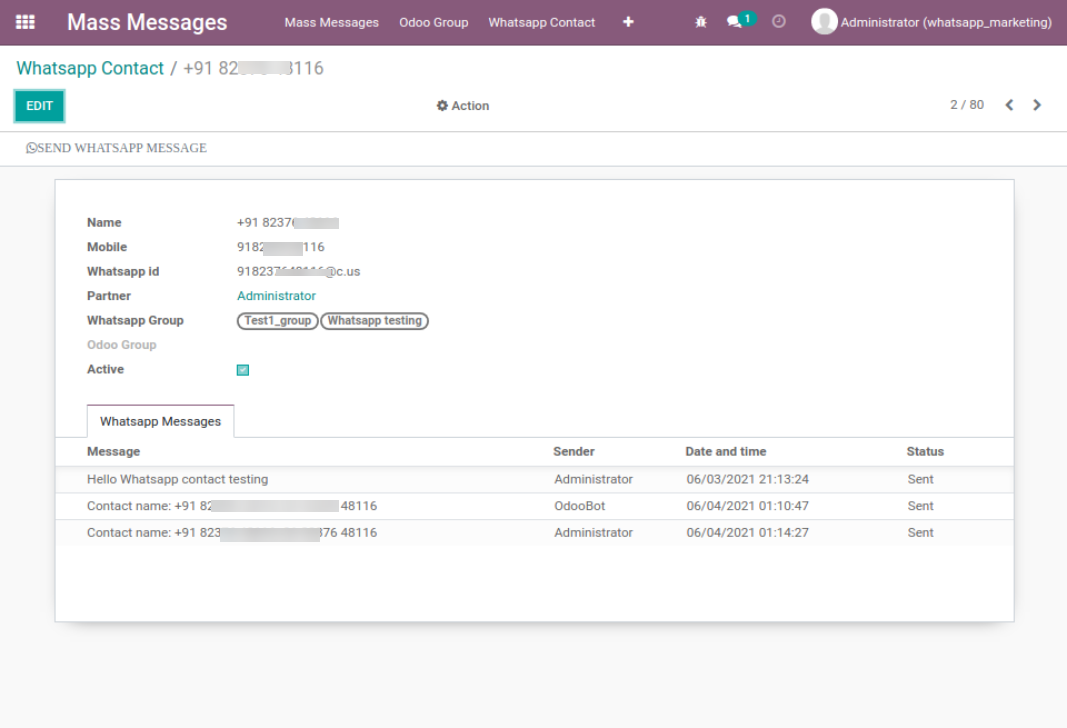Toggle the Active checkbox

(243, 370)
